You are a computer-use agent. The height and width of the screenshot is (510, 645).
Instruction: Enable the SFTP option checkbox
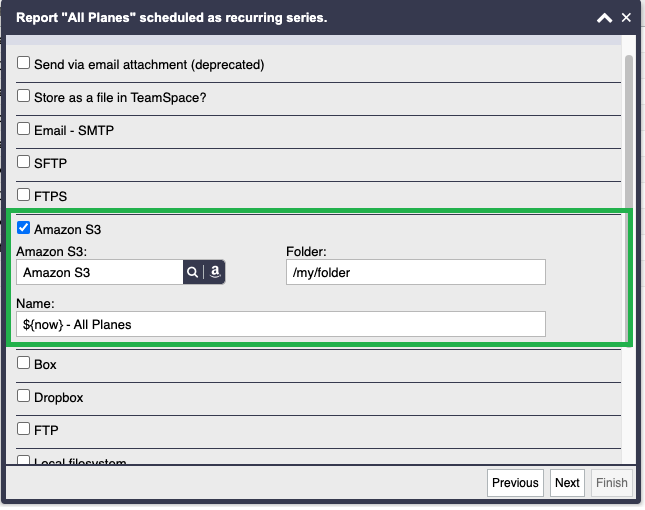click(23, 162)
